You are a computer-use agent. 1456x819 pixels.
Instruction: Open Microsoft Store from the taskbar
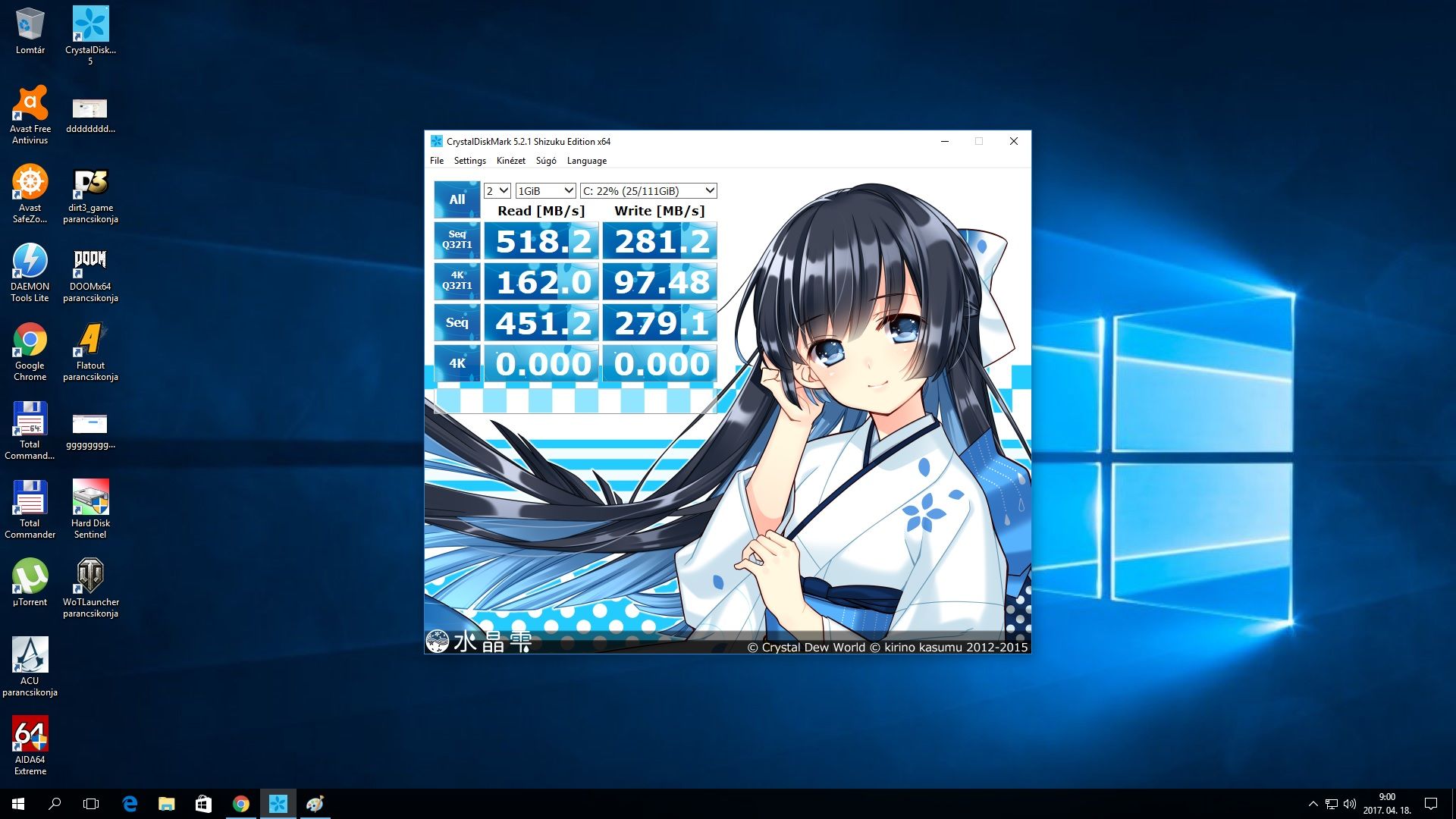tap(203, 804)
